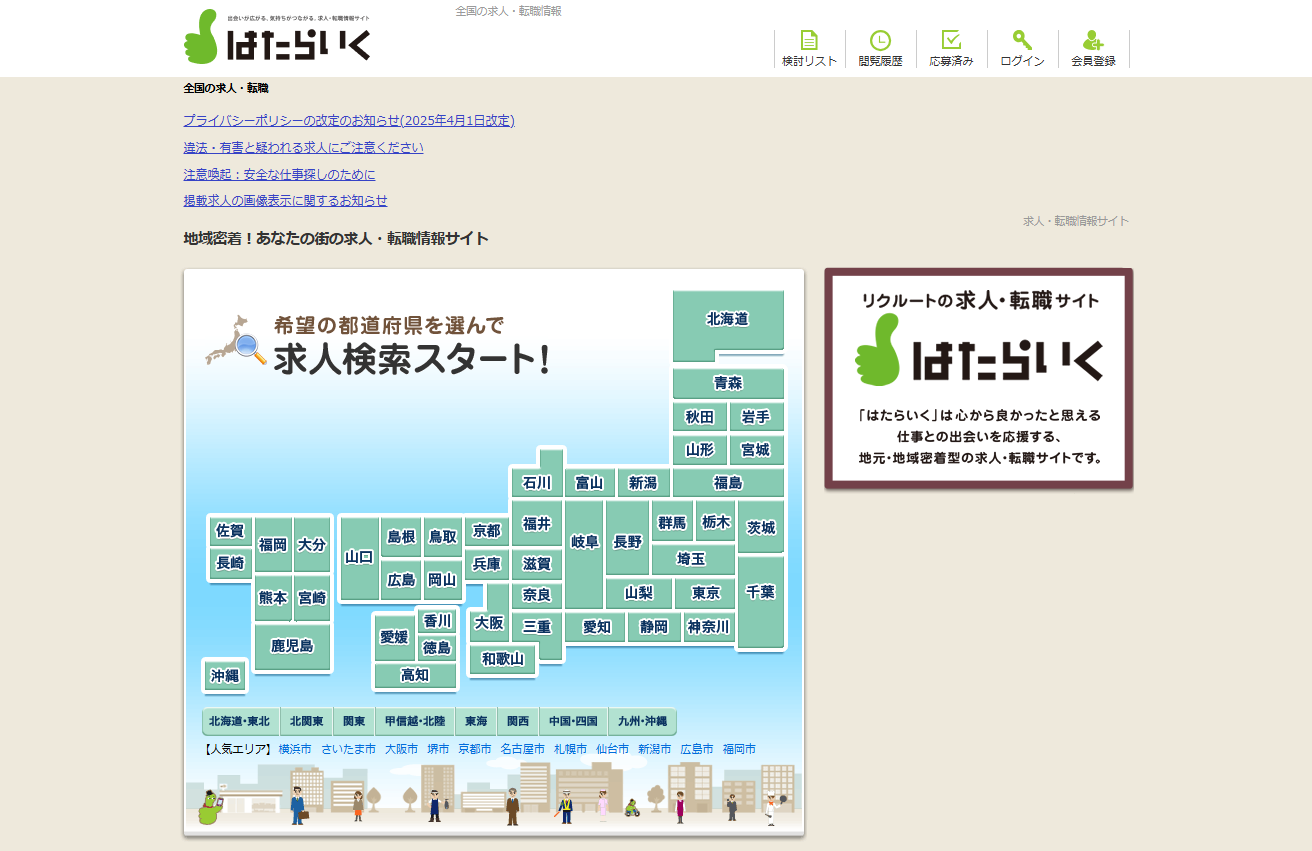Viewport: 1312px width, 851px height.
Task: Click the リクルート はたらいく banner
Action: point(978,379)
